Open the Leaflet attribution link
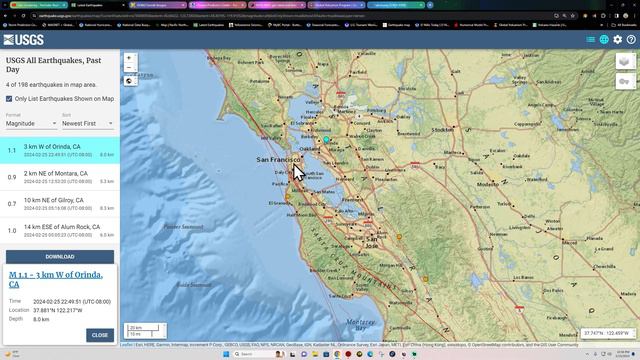This screenshot has width=640, height=360. coord(126,345)
